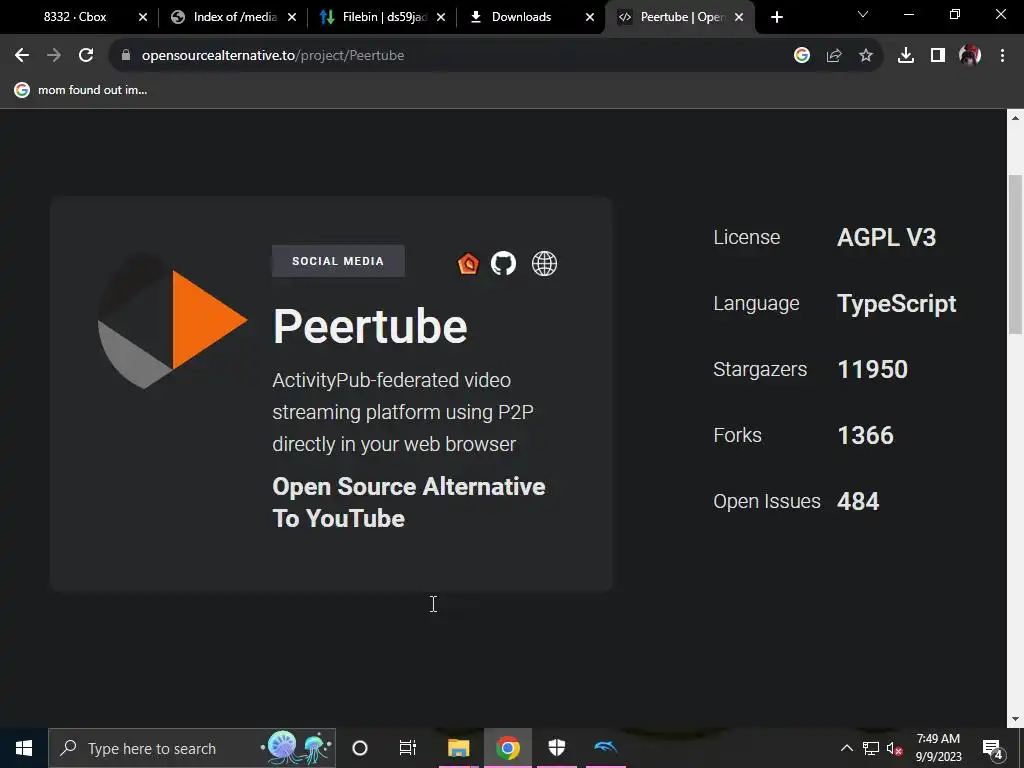Open the Chrome downloads toolbar icon
The width and height of the screenshot is (1024, 768).
coord(906,56)
